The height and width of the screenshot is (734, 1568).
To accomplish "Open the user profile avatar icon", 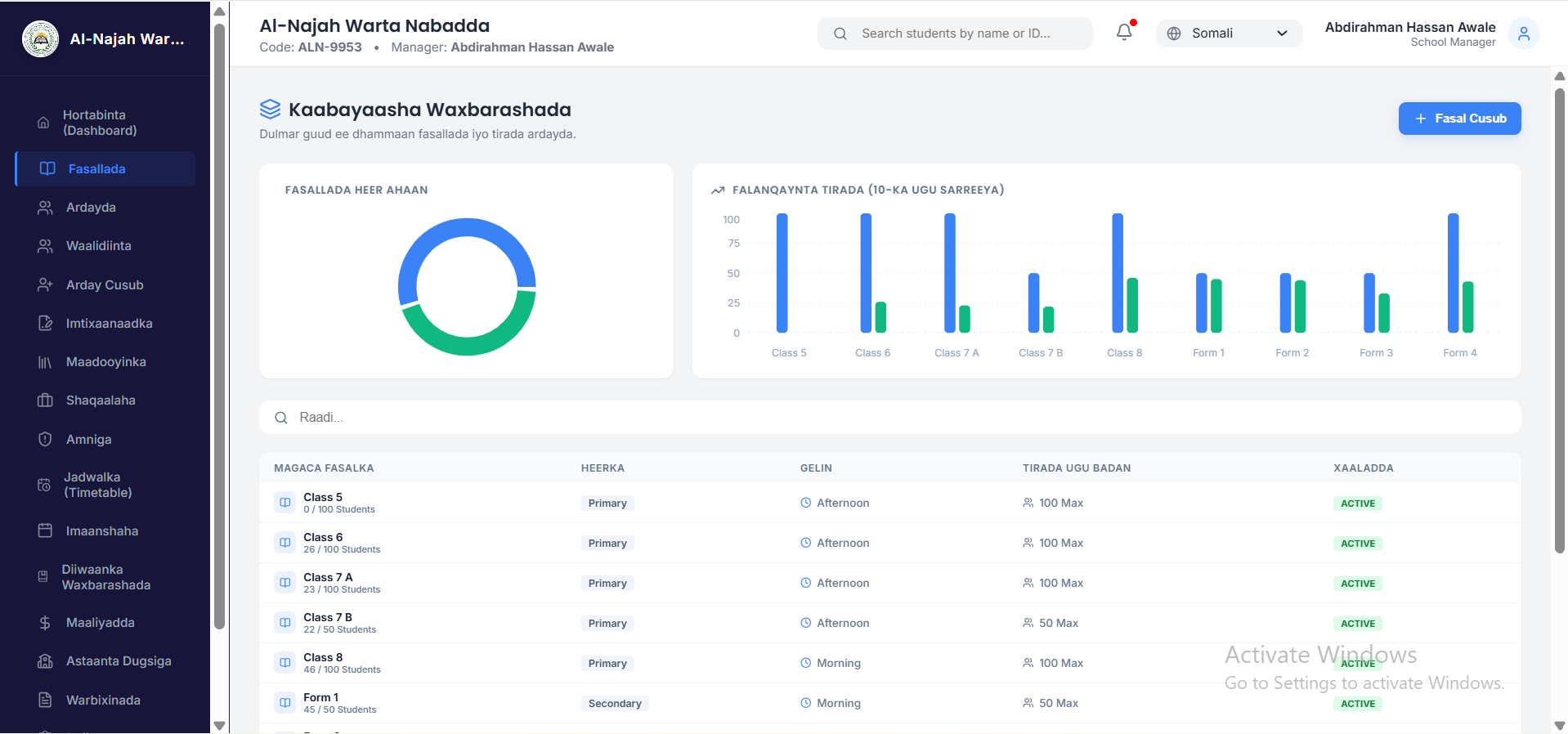I will pyautogui.click(x=1523, y=34).
